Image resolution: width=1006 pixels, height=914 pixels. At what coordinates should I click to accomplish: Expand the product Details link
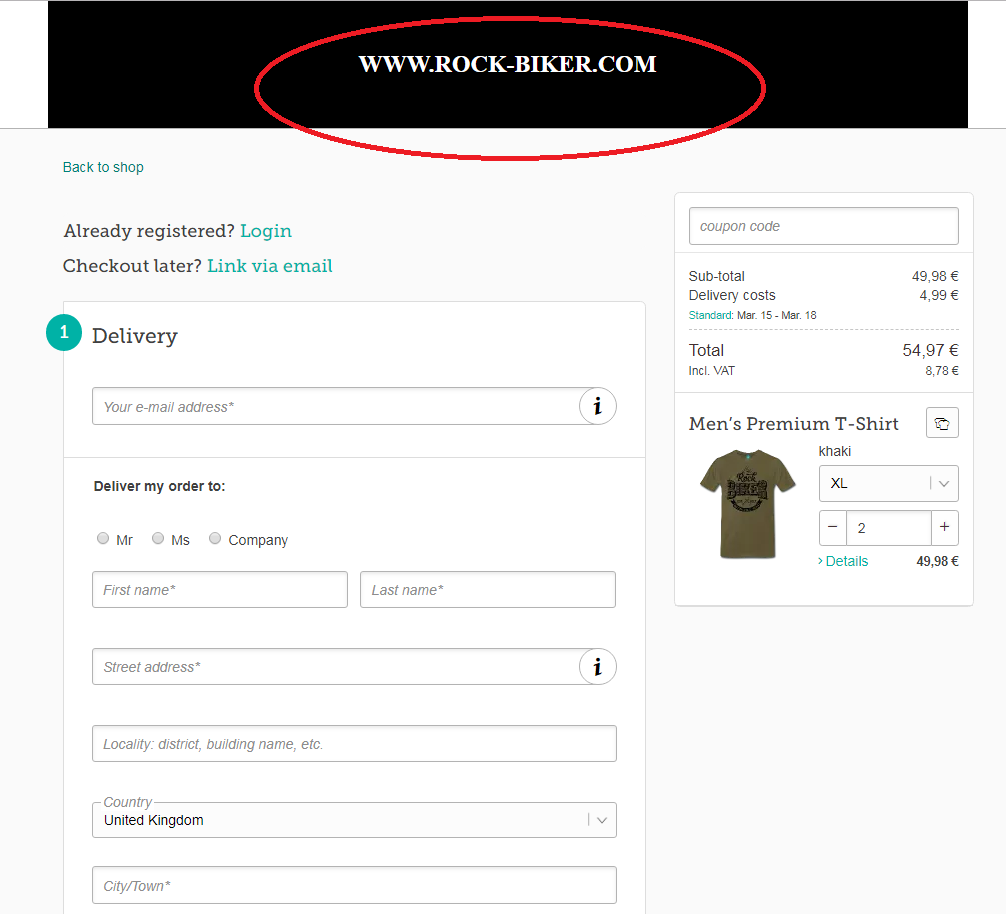[846, 561]
